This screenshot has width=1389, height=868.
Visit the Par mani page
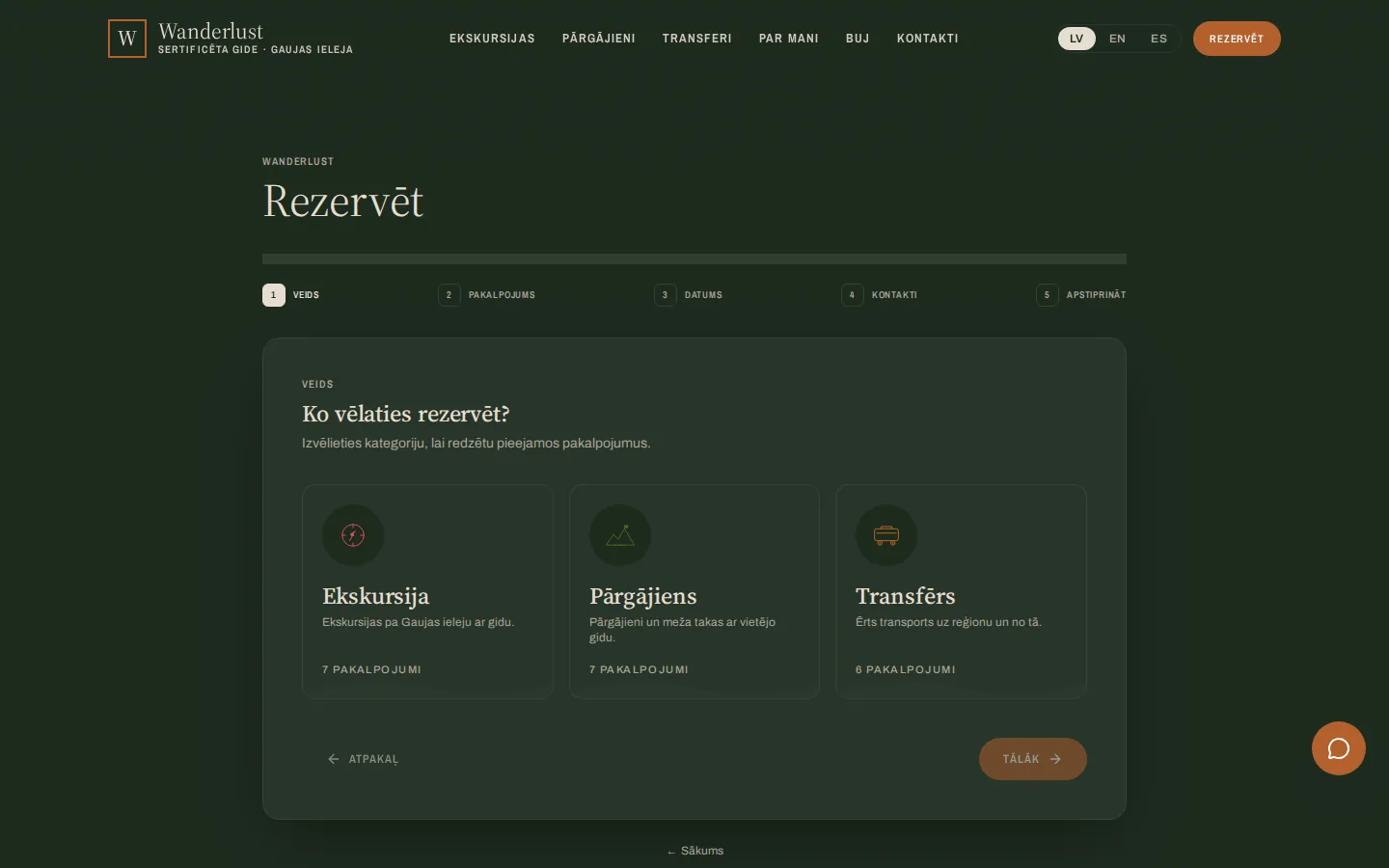(789, 39)
